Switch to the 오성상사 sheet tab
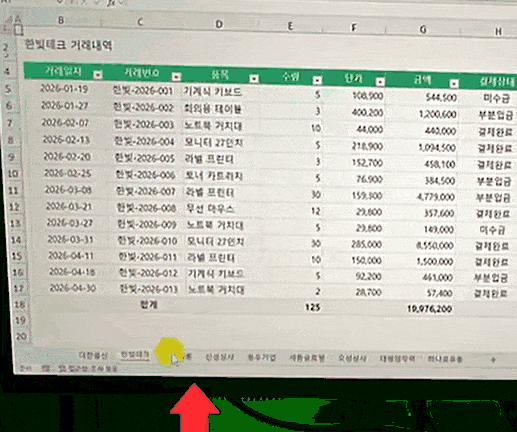 tap(352, 359)
